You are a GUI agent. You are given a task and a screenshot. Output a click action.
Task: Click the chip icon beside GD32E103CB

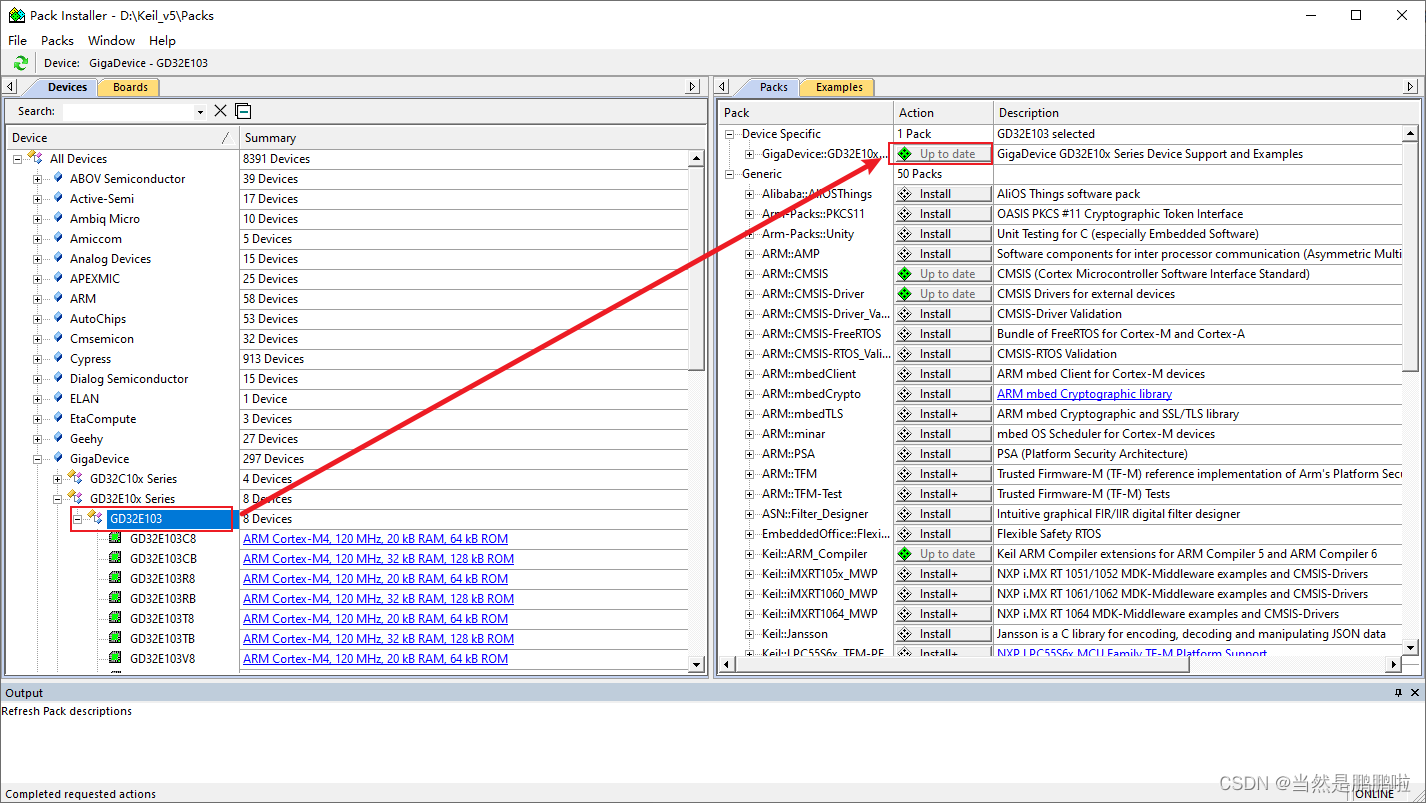113,558
